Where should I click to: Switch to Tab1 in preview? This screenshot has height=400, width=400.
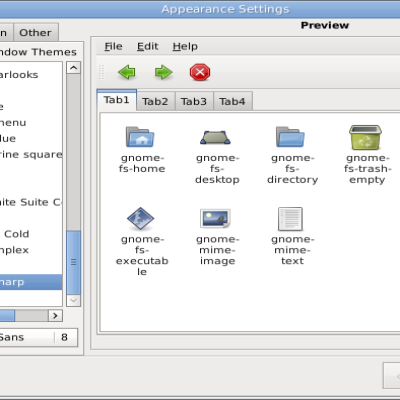[x=116, y=100]
